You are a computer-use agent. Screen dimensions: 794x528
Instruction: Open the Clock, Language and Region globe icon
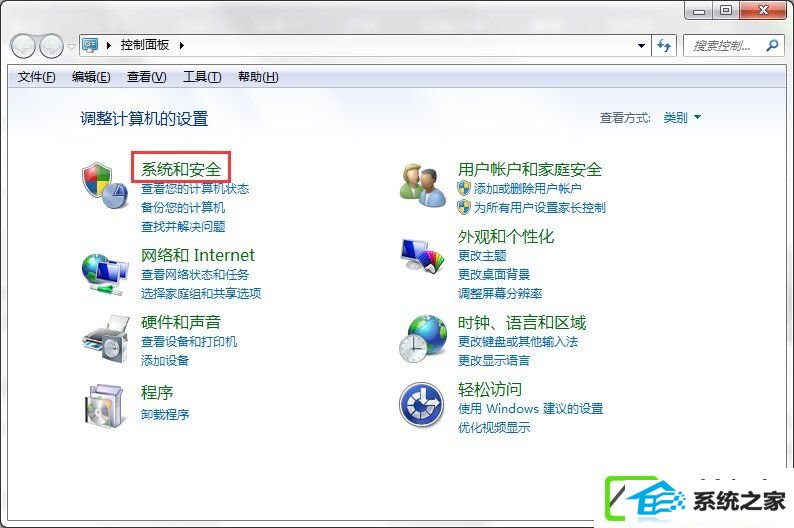(423, 339)
